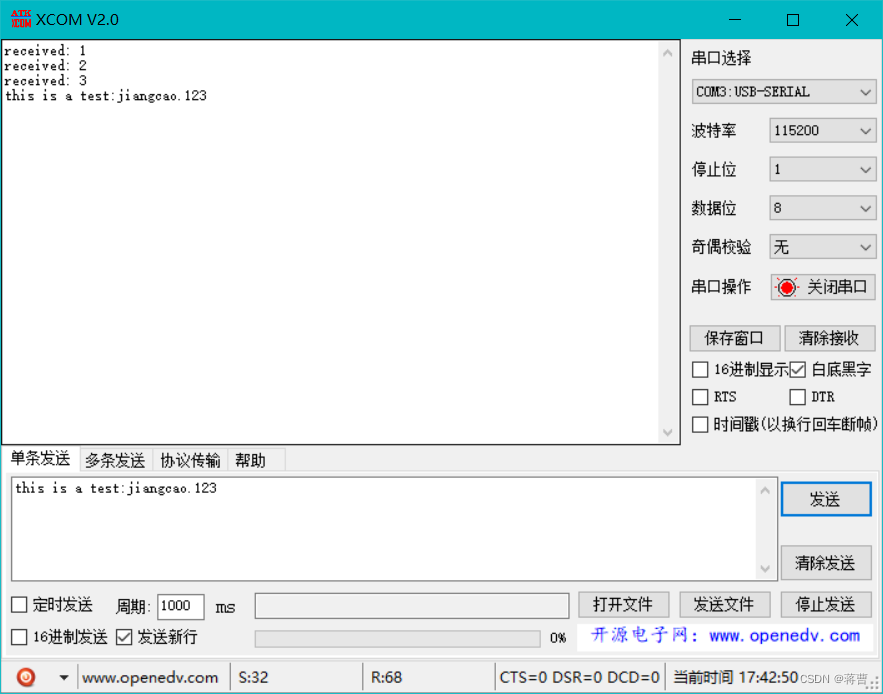Open the COM3:USB-SERIAL port dropdown
Viewport: 883px width, 694px height.
783,91
